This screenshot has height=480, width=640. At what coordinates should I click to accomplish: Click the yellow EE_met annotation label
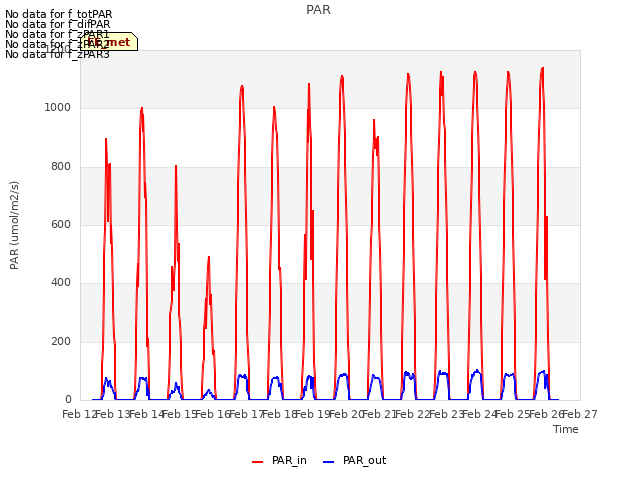click(109, 42)
